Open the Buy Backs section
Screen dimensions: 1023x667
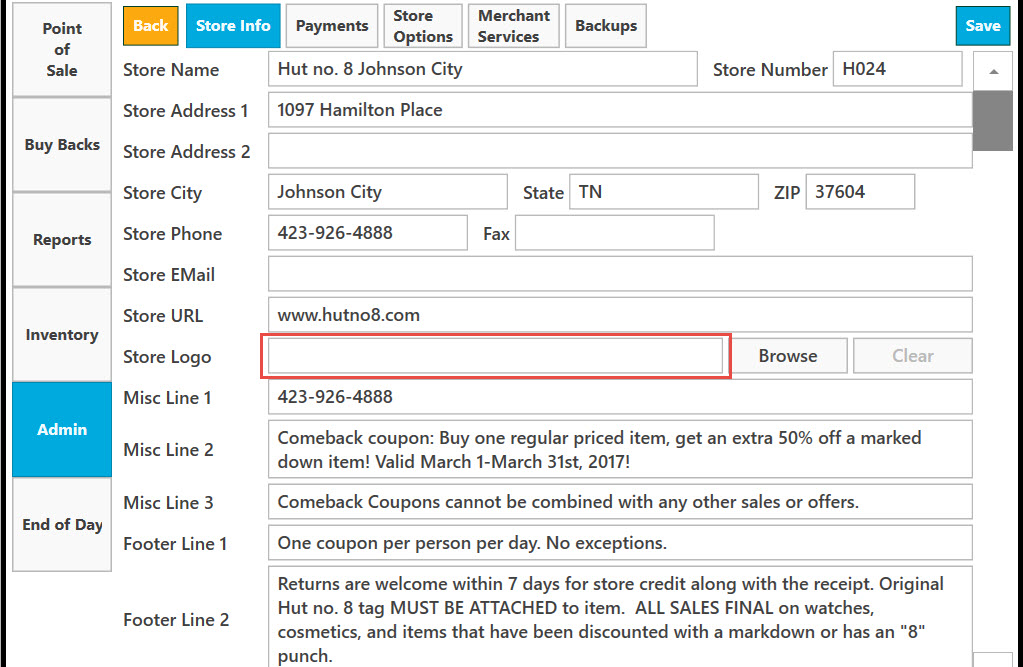point(62,145)
